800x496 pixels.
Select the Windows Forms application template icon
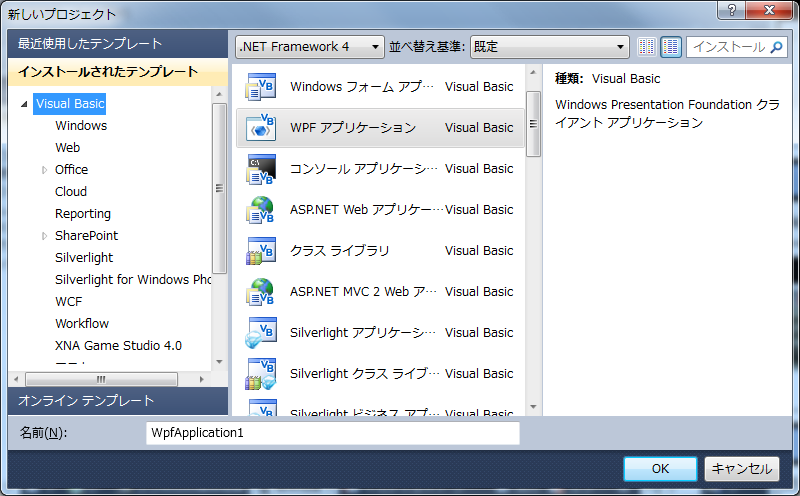pyautogui.click(x=261, y=87)
